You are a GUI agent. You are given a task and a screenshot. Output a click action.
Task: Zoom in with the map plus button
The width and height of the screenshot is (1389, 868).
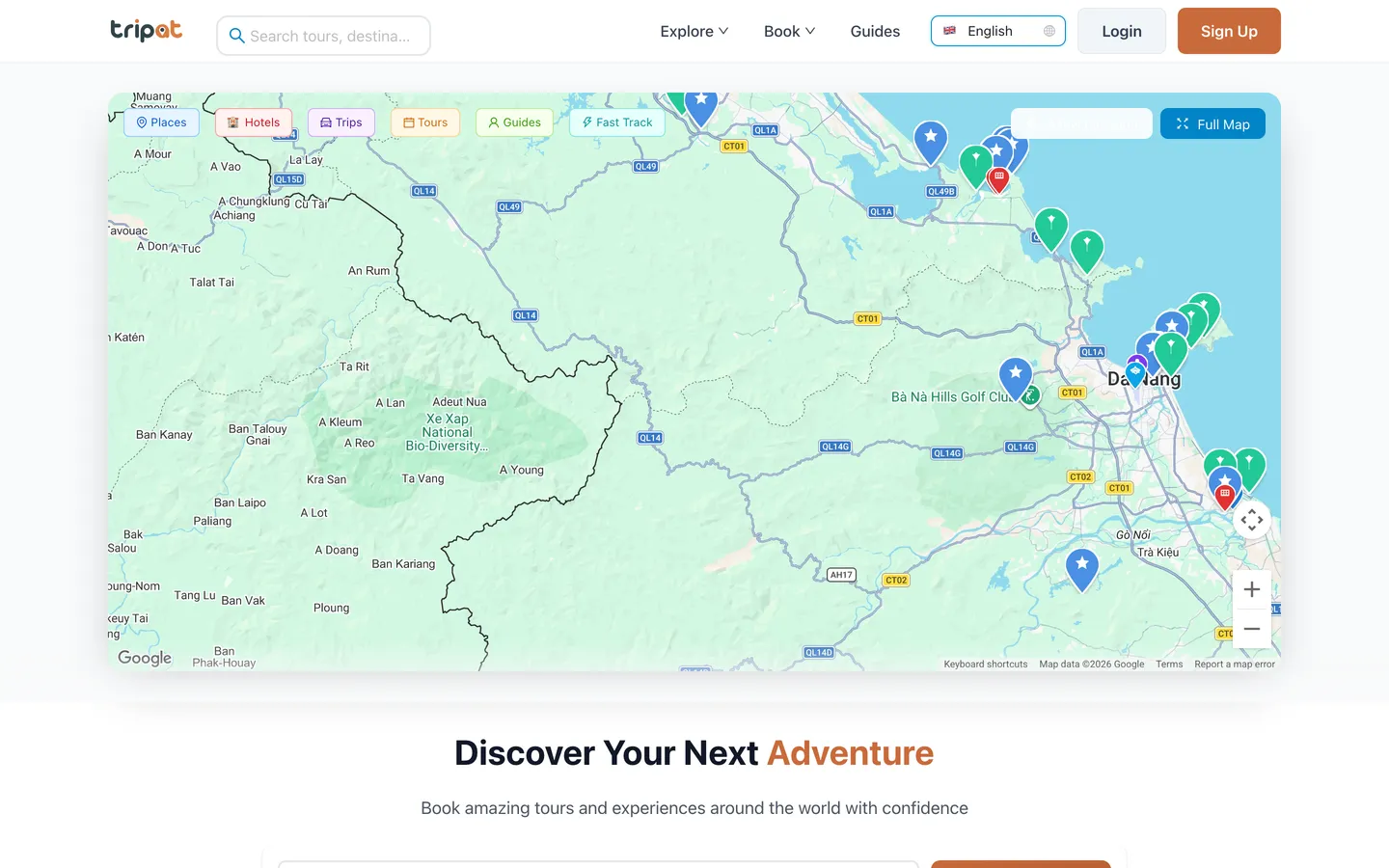pyautogui.click(x=1252, y=589)
